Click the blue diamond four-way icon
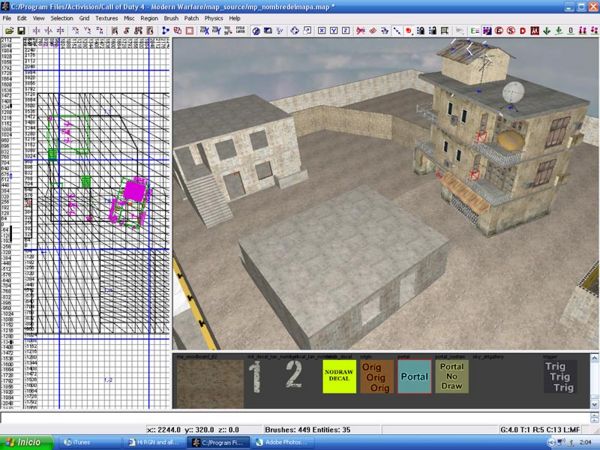 295,31
